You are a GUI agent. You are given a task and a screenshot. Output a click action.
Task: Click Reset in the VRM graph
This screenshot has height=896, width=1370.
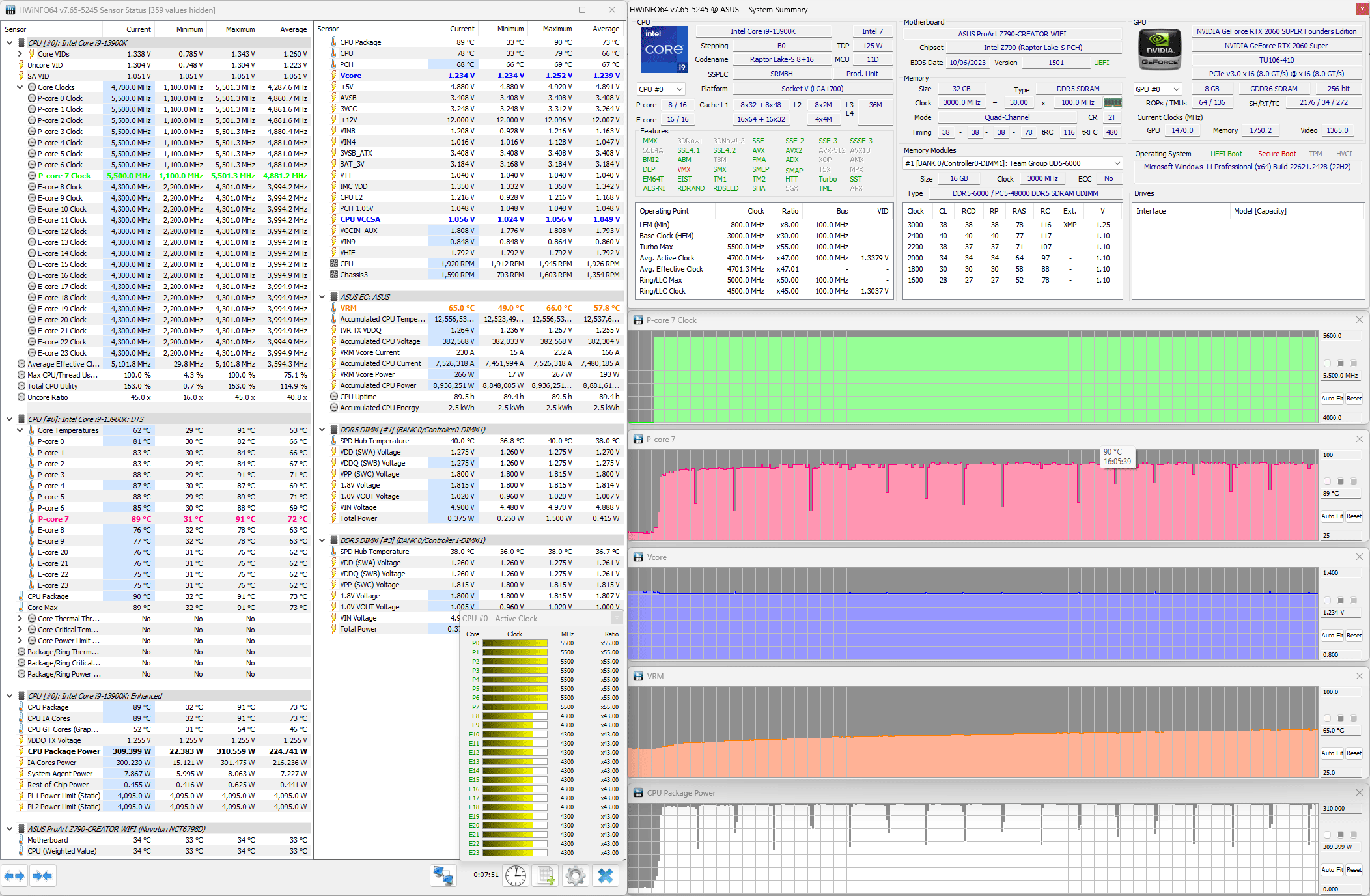[x=1354, y=753]
